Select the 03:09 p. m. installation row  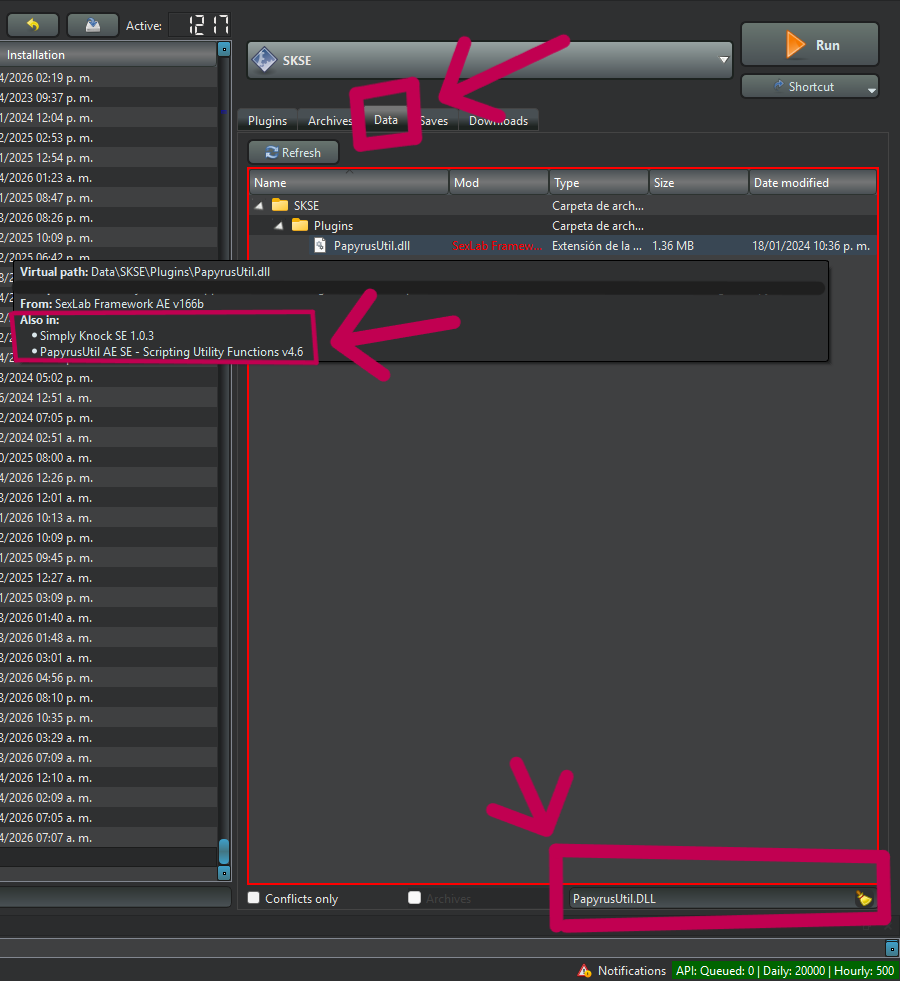(108, 598)
